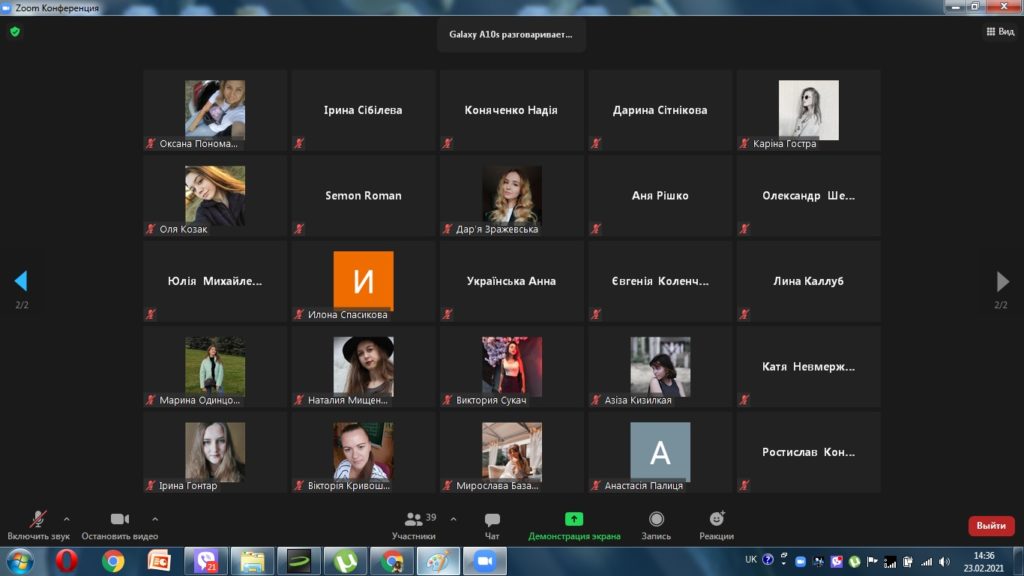
Task: Stop camera with Остановить видео icon
Action: 120,520
